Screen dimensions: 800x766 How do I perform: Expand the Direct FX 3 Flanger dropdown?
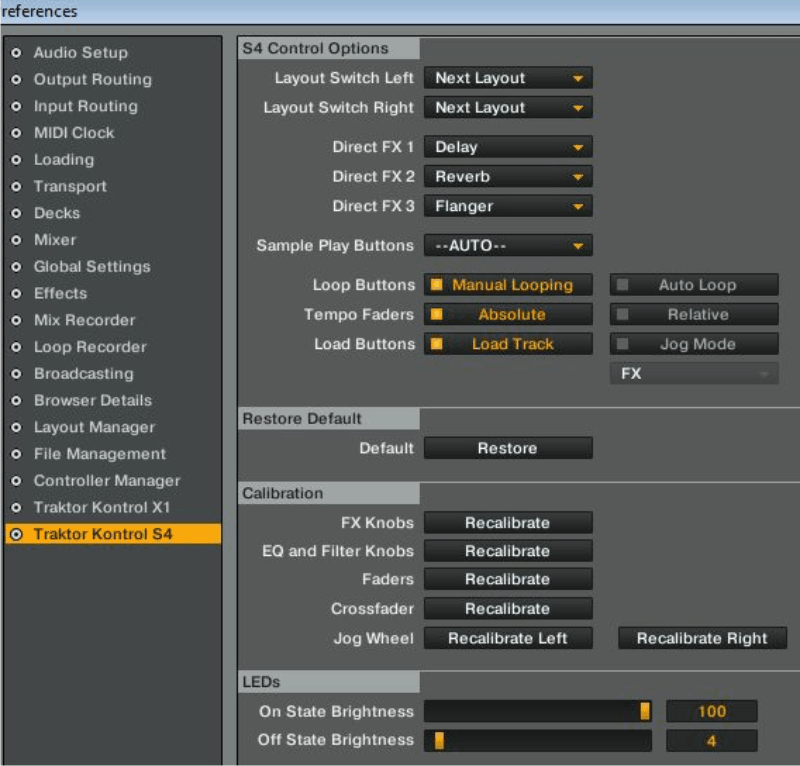pos(508,206)
